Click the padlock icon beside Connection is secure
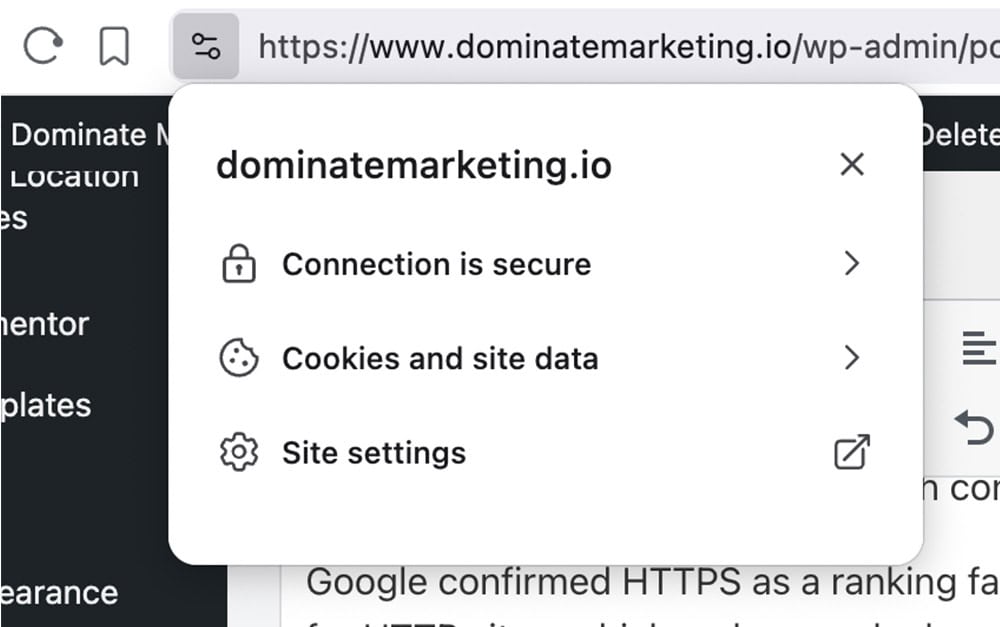Screen dimensions: 1000x627 [239, 263]
